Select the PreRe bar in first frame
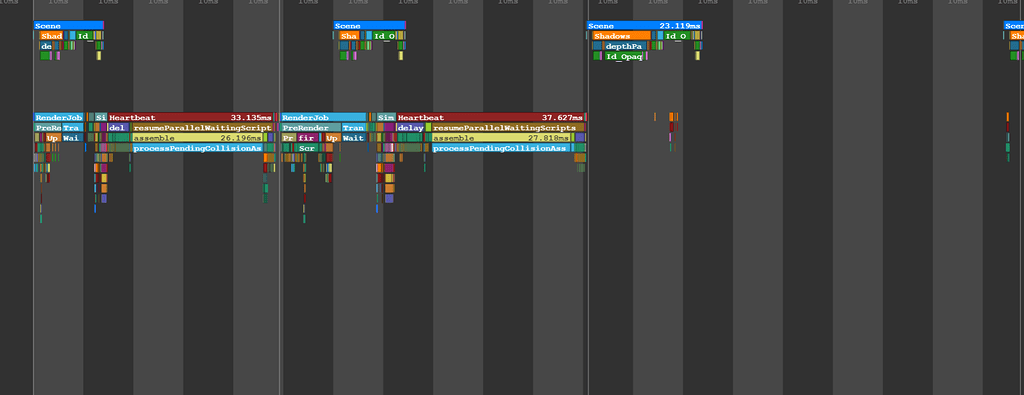1024x395 pixels. (48, 128)
